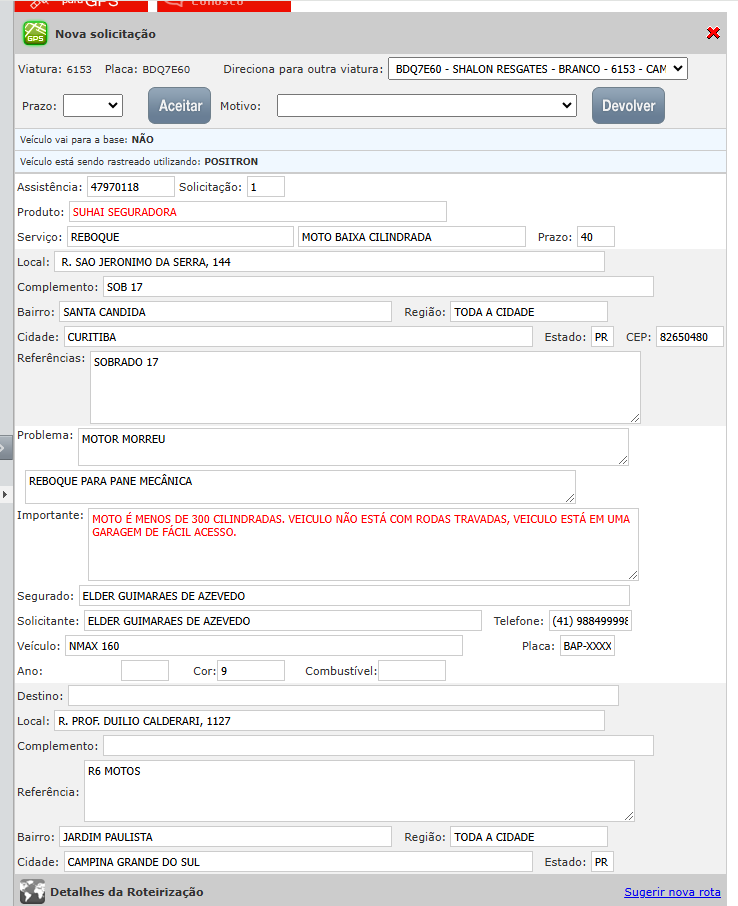Click the Telefone input field
Viewport: 738px width, 906px height.
coord(590,621)
